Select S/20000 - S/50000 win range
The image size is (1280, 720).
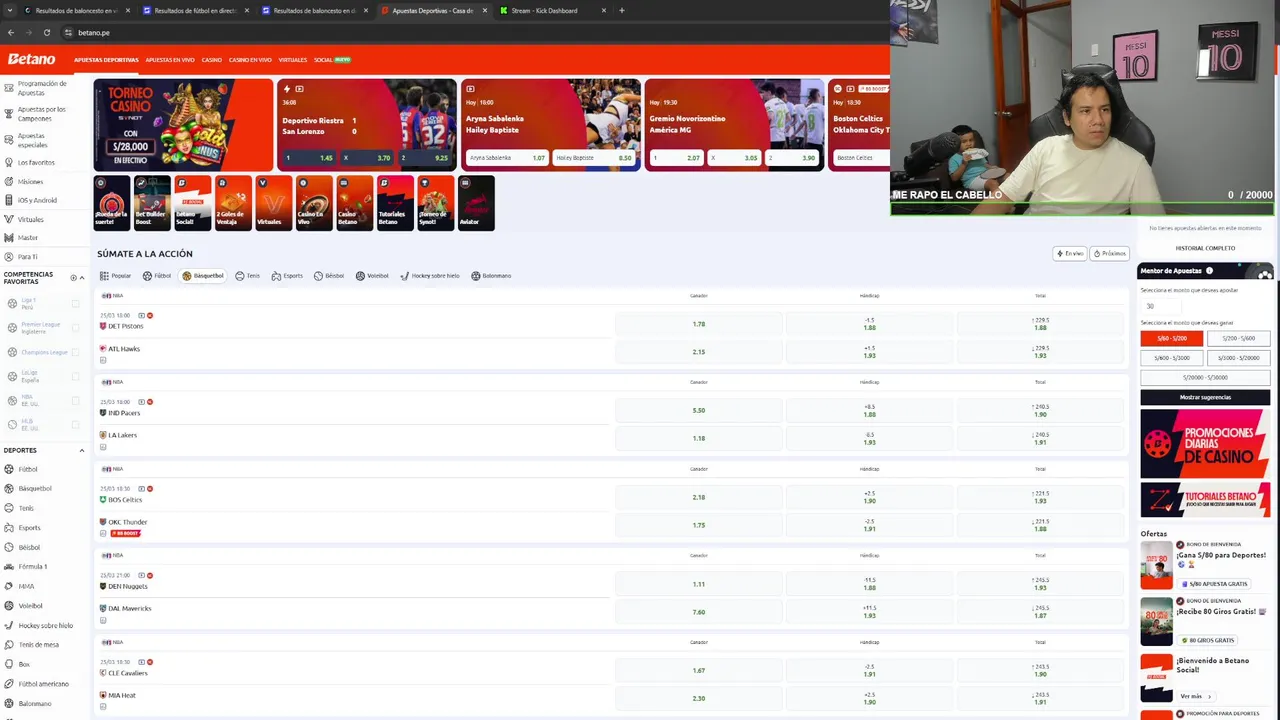1205,377
